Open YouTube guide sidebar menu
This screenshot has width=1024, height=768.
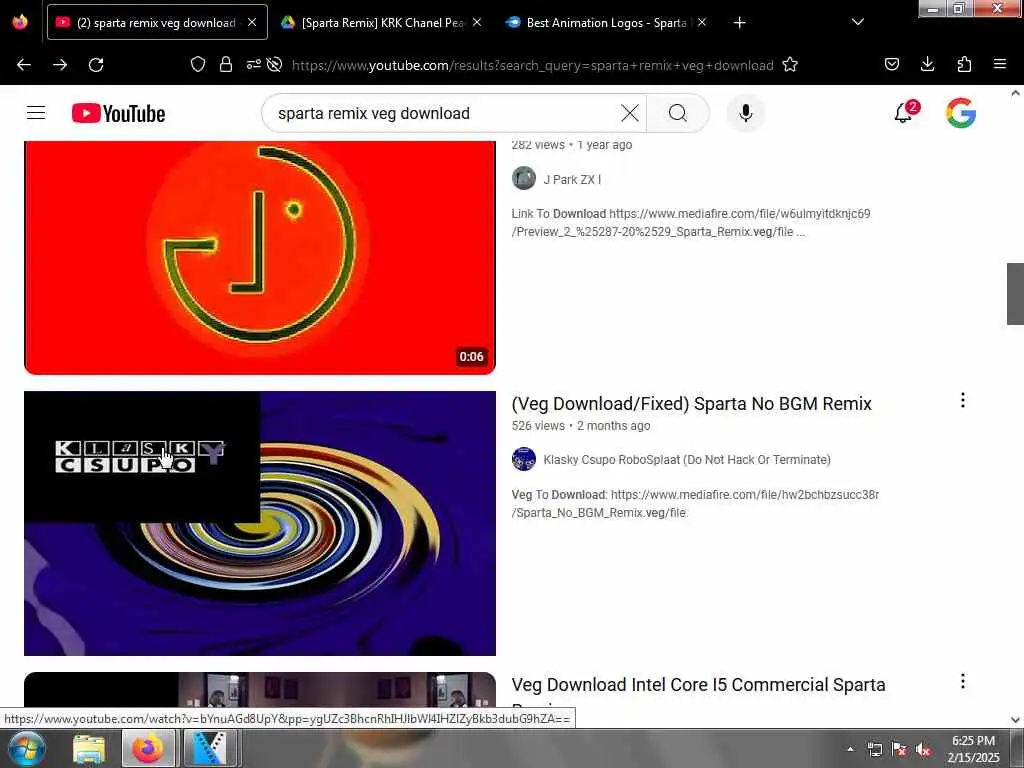pos(36,113)
